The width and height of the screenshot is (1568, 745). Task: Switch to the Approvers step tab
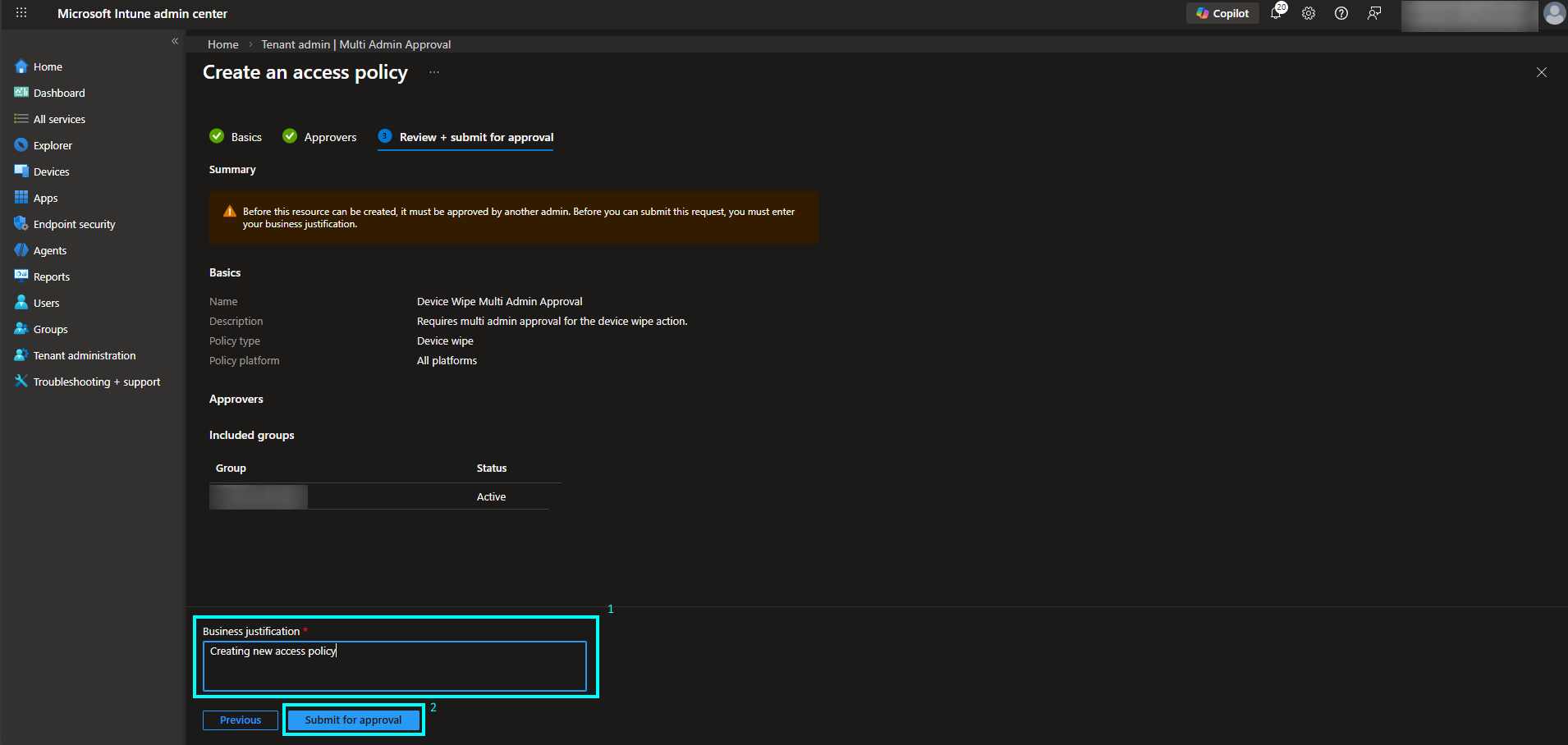point(319,137)
